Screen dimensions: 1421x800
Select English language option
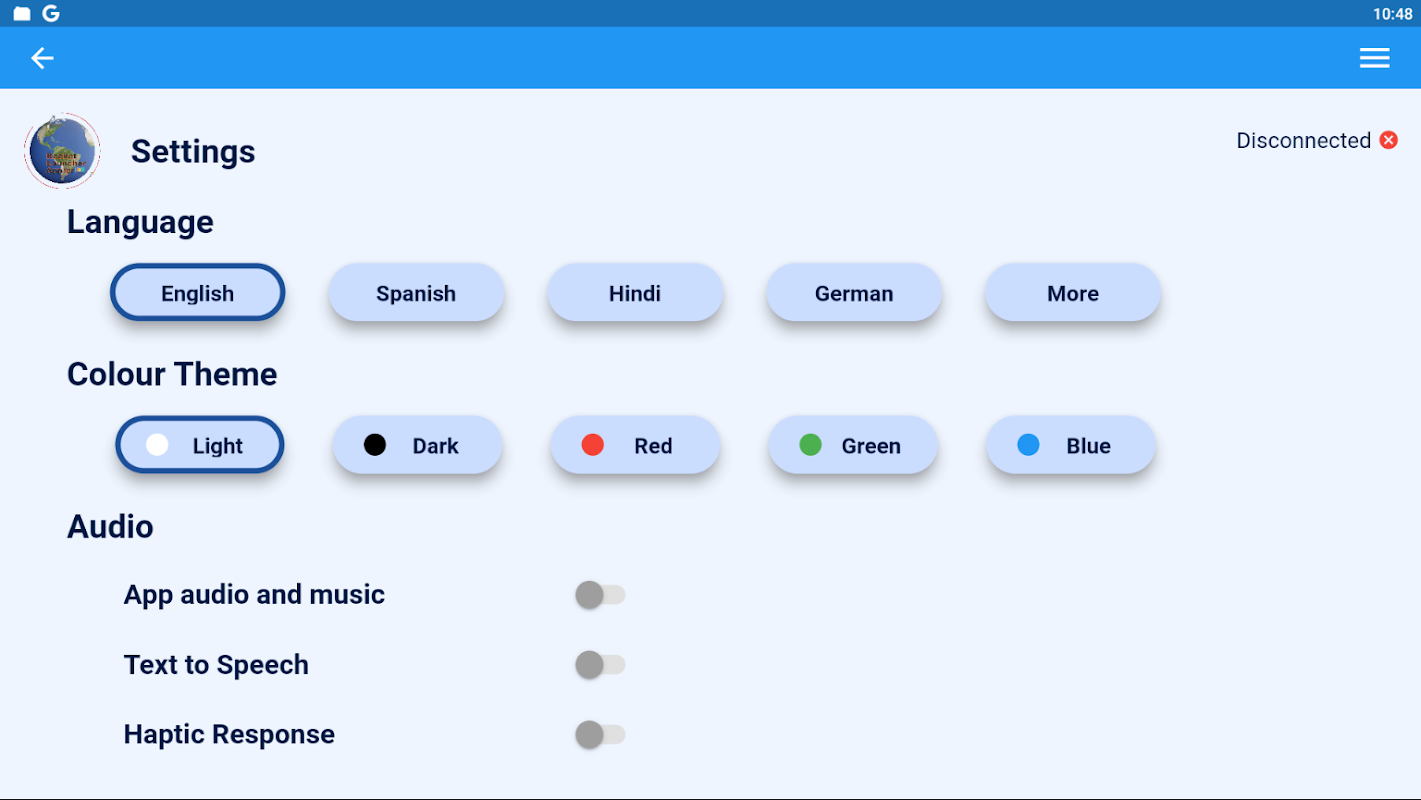(x=198, y=293)
